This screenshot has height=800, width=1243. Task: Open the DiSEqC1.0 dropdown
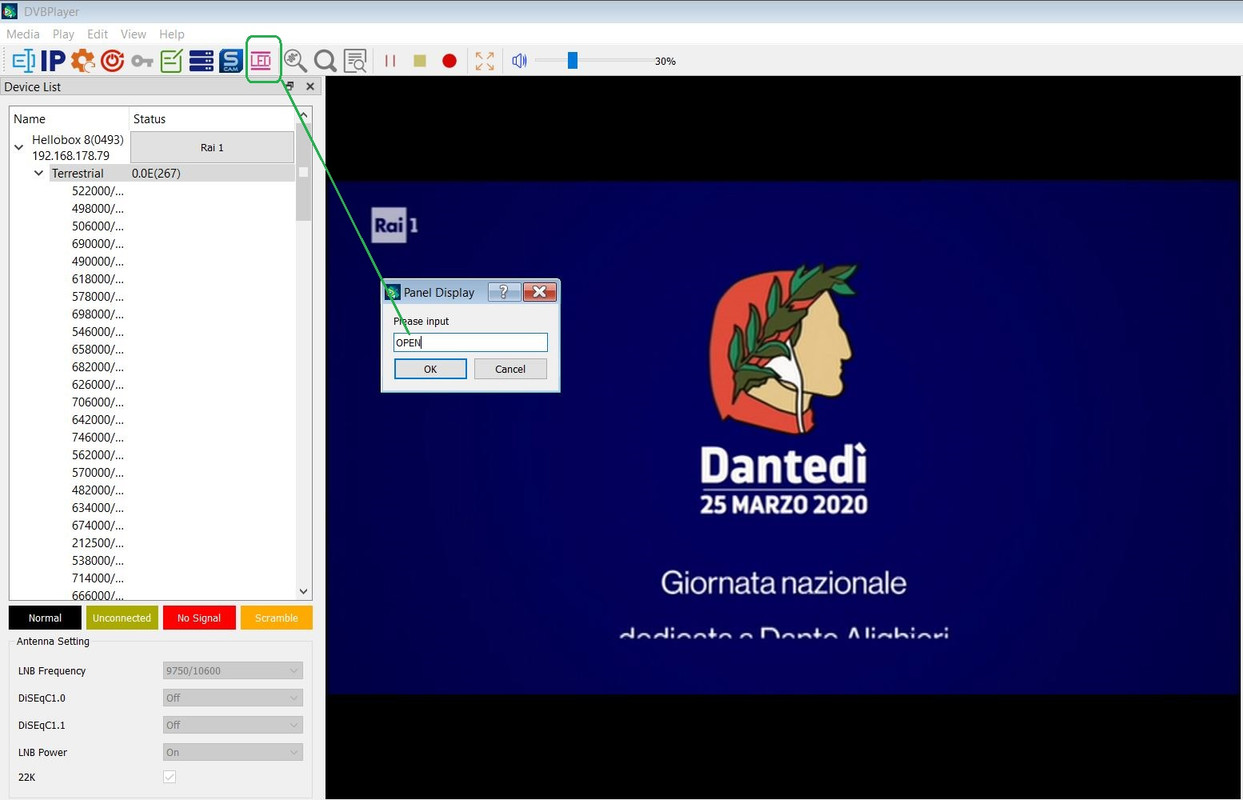tap(232, 698)
